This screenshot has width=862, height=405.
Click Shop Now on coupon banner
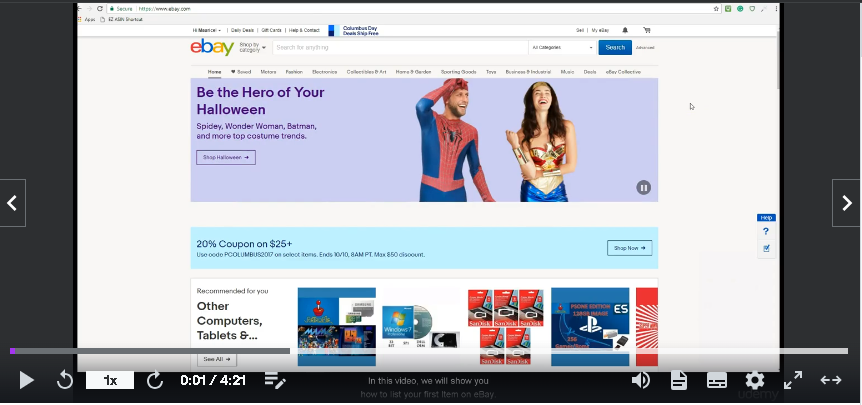[x=629, y=248]
